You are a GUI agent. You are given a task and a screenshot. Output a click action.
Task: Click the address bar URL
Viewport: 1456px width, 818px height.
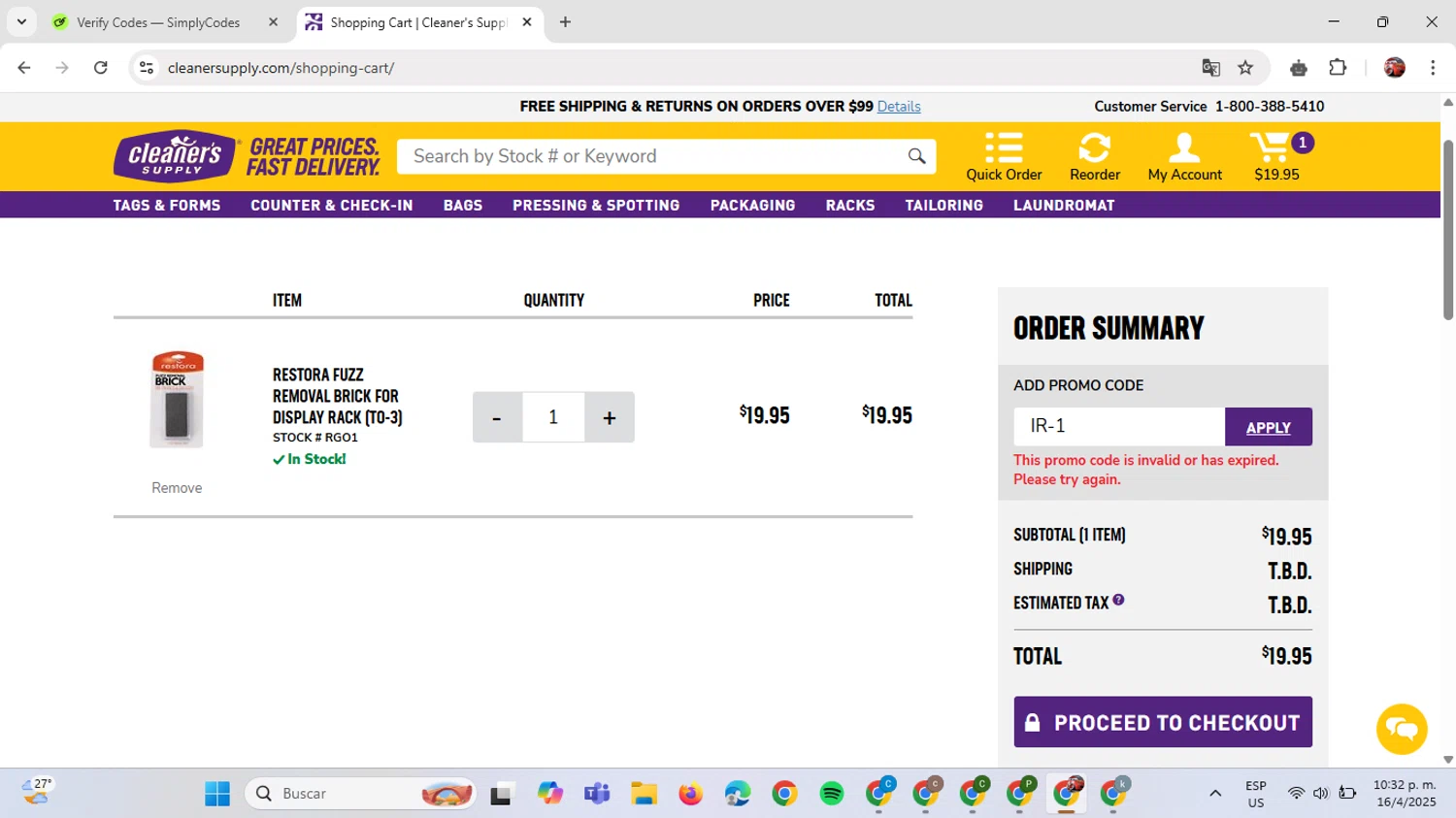click(281, 68)
